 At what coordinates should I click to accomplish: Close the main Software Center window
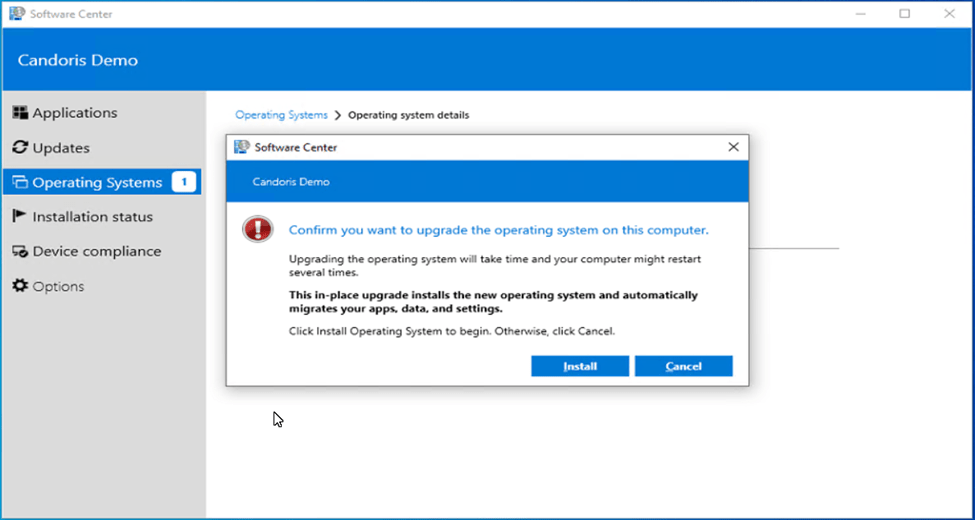tap(949, 14)
